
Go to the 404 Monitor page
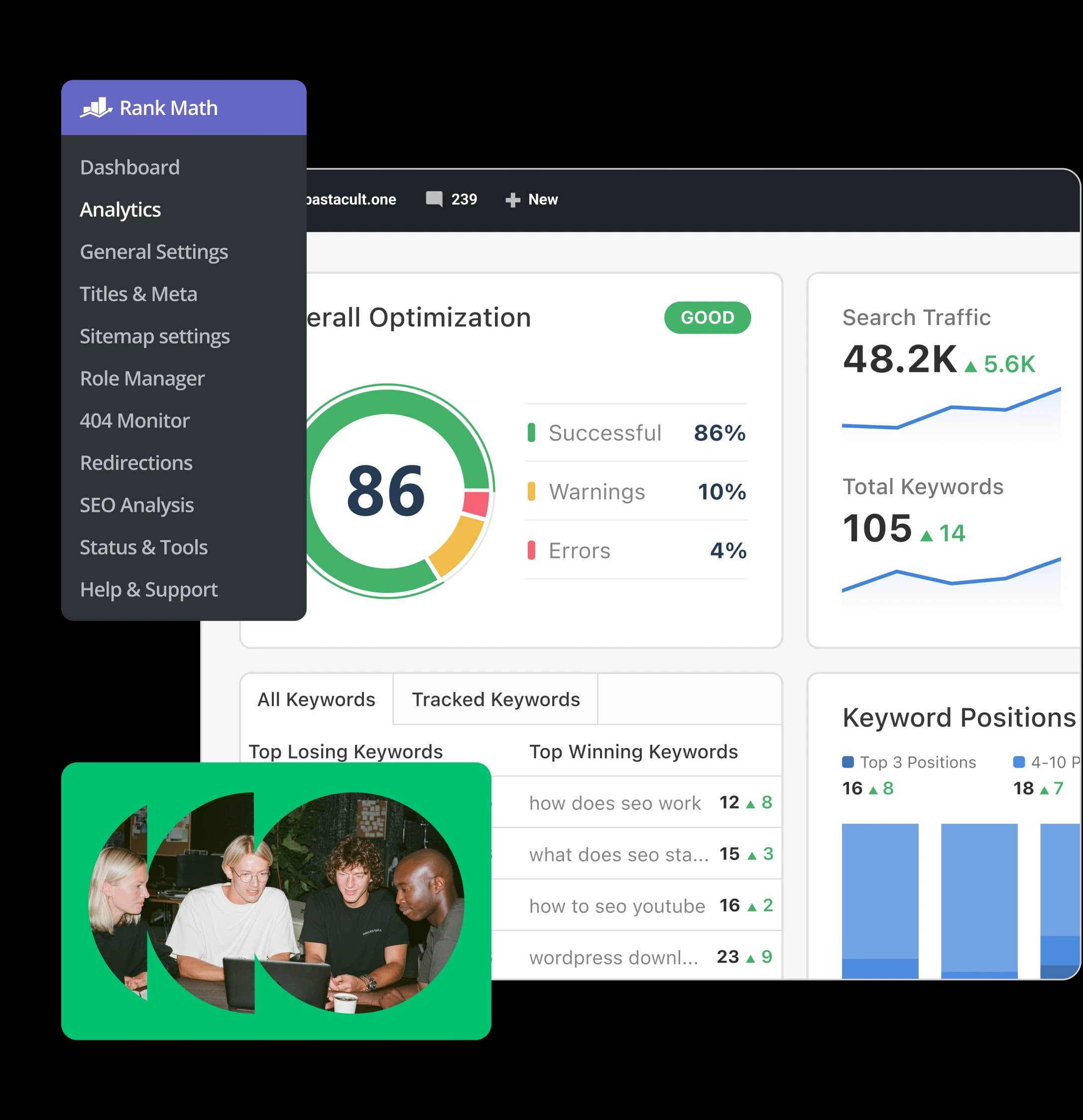[134, 421]
